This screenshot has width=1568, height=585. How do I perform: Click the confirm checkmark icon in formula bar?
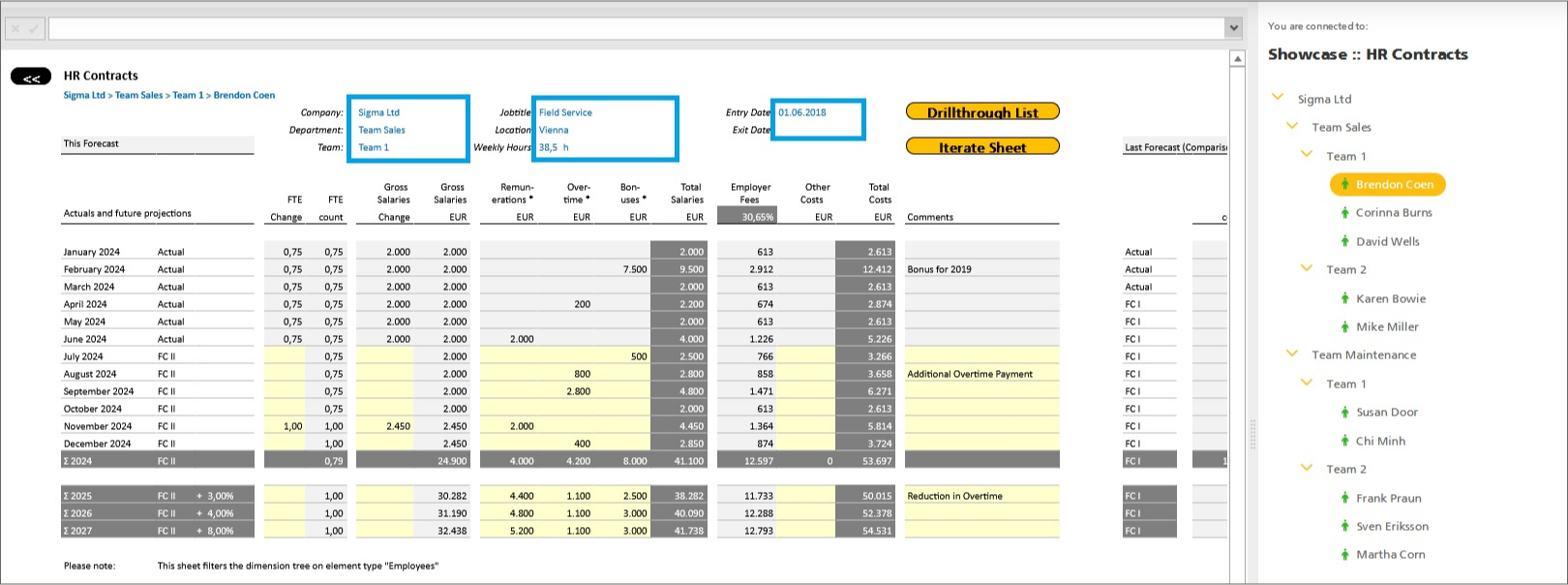tap(34, 29)
